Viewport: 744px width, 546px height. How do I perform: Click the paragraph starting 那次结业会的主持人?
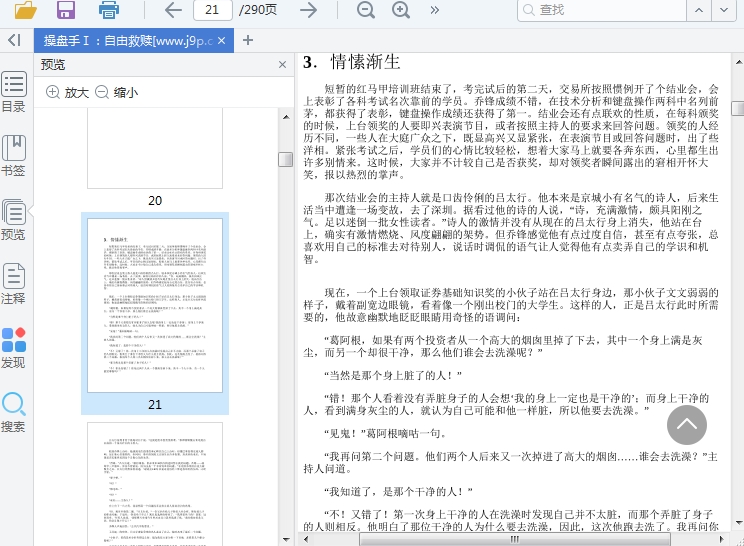tap(511, 229)
